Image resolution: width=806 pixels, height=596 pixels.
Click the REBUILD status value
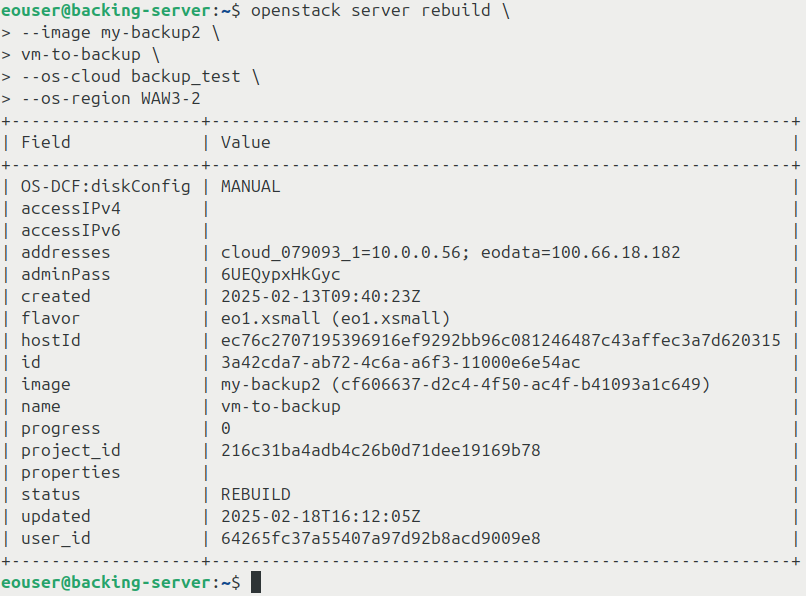click(255, 494)
